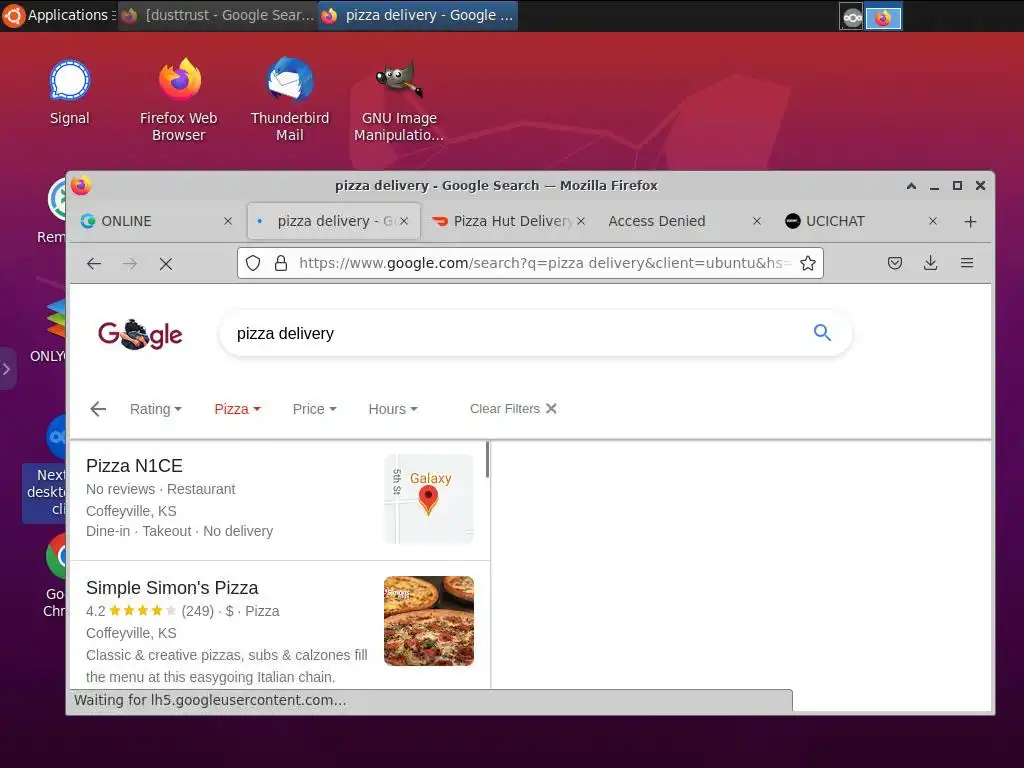
Task: Switch to dusttrust Google Search taskbar window
Action: 219,15
